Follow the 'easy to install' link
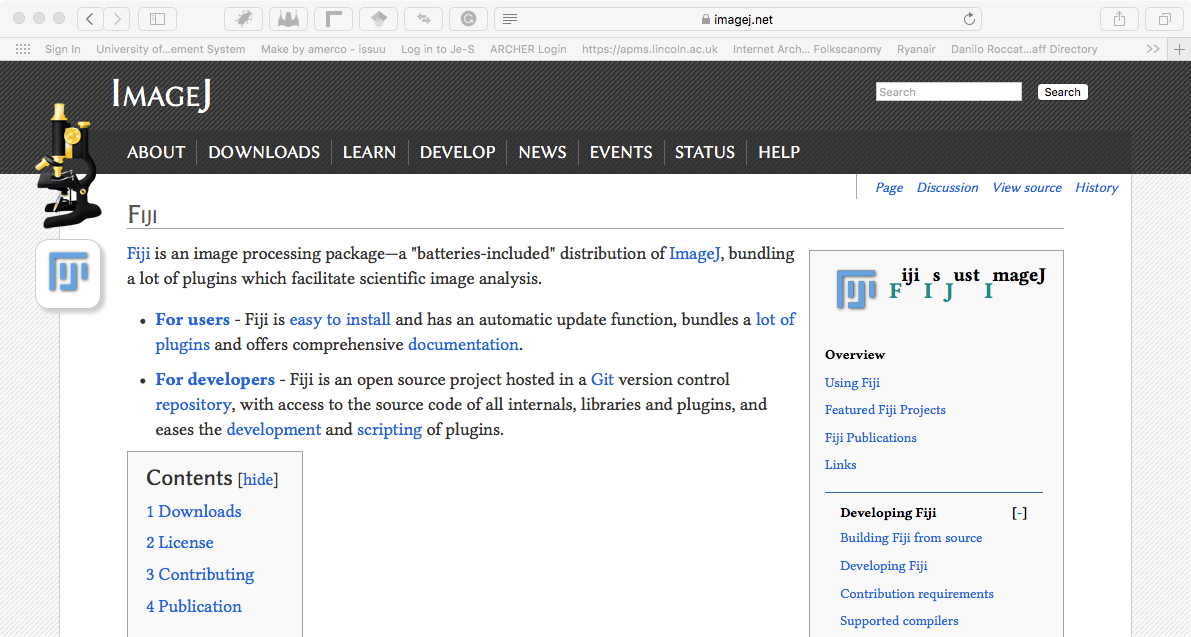Image resolution: width=1191 pixels, height=637 pixels. (340, 319)
